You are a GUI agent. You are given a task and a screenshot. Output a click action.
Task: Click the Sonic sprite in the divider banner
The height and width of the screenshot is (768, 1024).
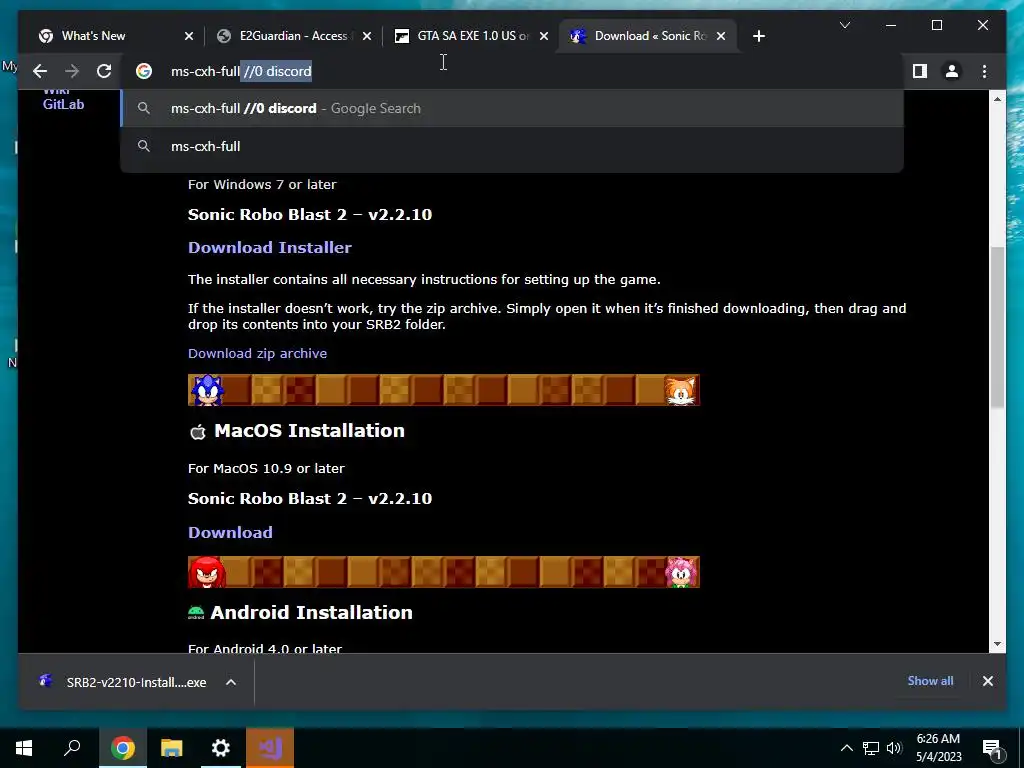click(207, 390)
